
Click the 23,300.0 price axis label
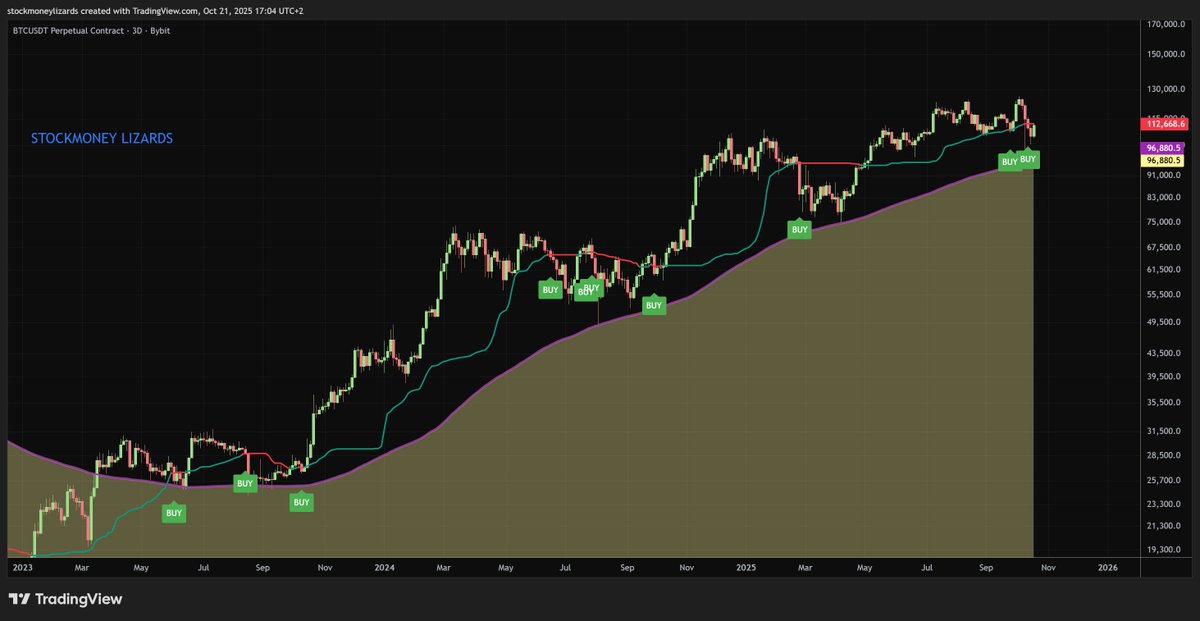coord(1165,504)
